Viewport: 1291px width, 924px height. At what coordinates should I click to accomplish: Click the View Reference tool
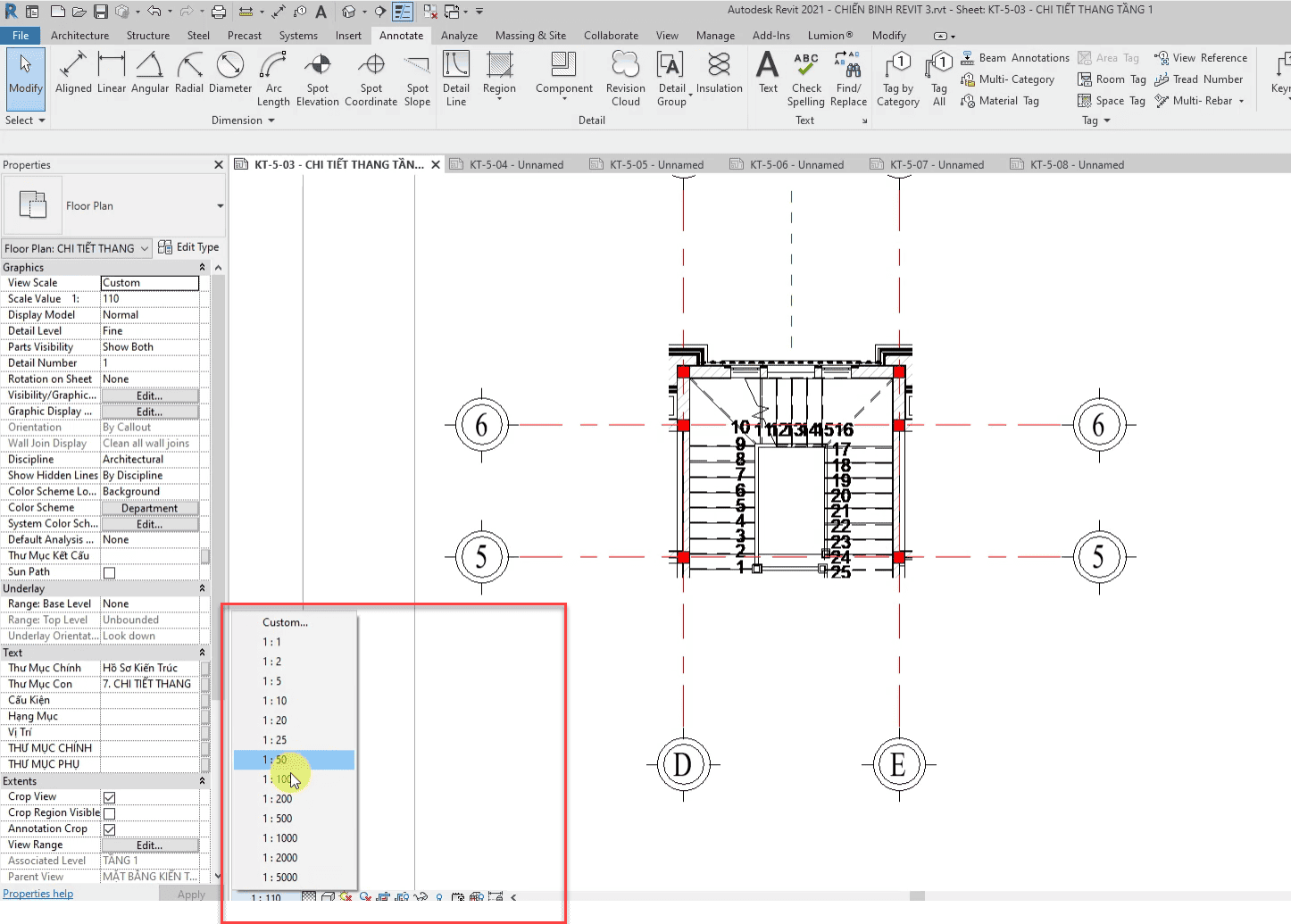1201,58
